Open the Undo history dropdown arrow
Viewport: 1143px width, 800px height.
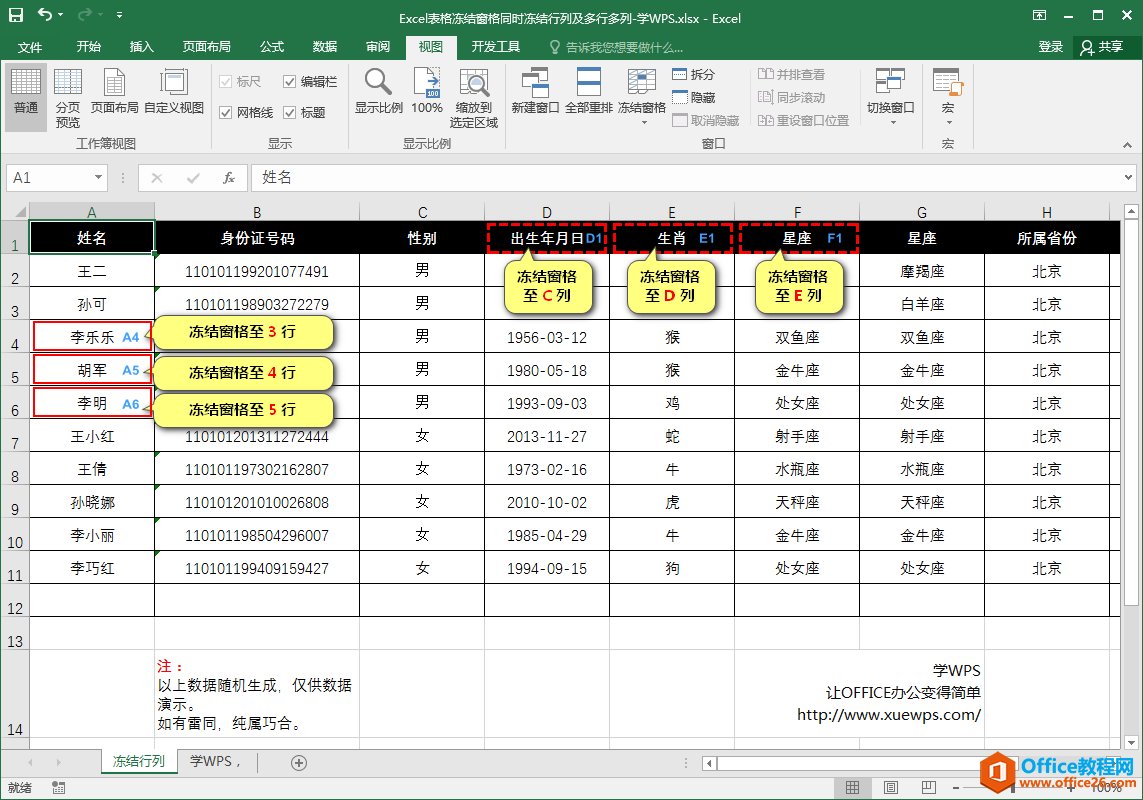point(60,15)
